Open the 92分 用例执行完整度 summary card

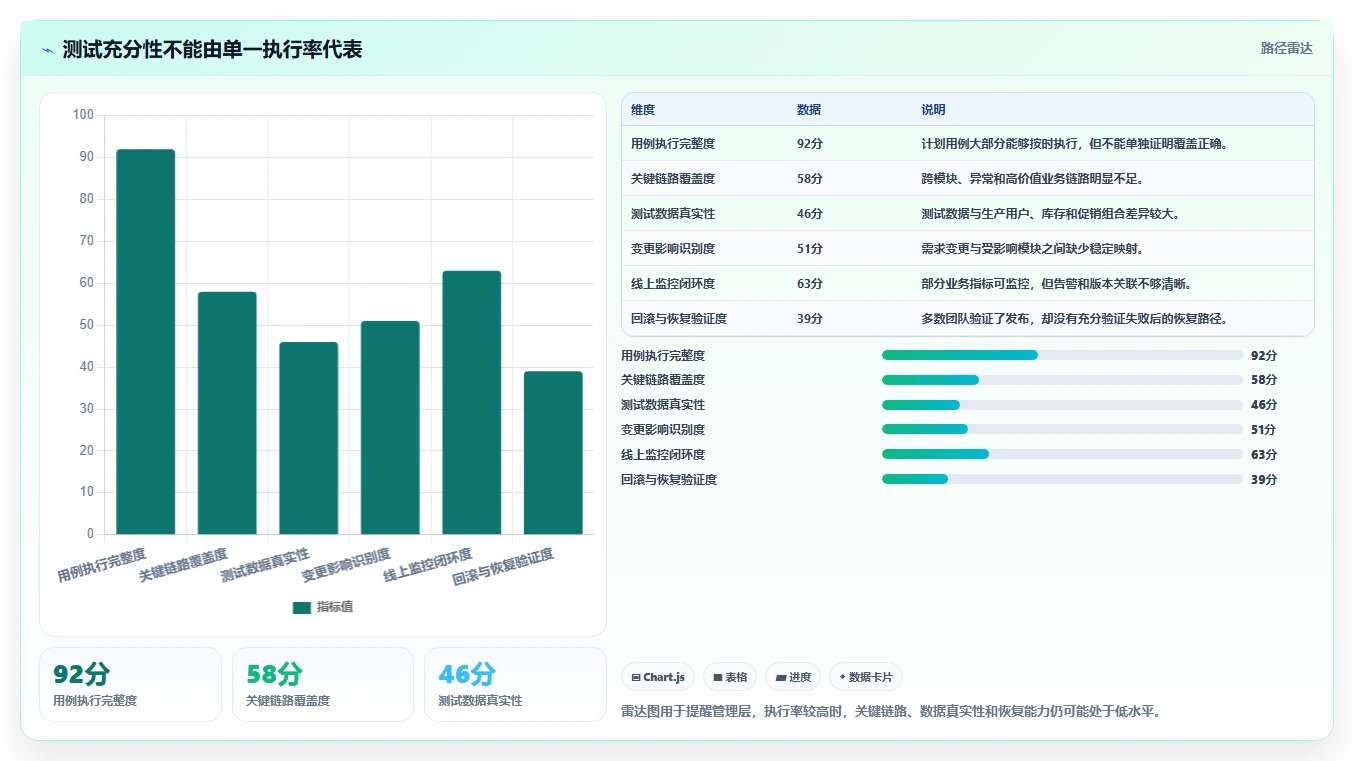pos(130,684)
